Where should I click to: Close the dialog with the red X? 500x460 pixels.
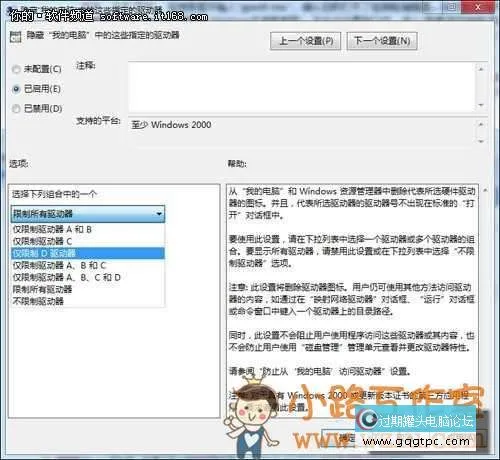tap(478, 7)
